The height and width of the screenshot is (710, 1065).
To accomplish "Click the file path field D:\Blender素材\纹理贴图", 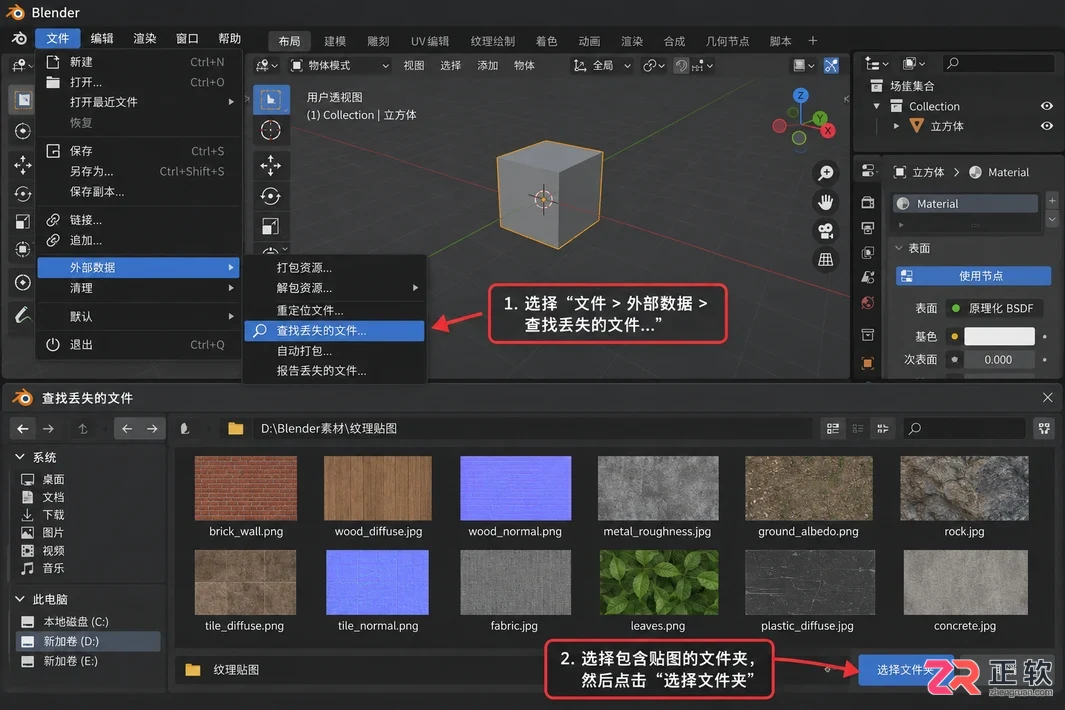I will (x=533, y=429).
